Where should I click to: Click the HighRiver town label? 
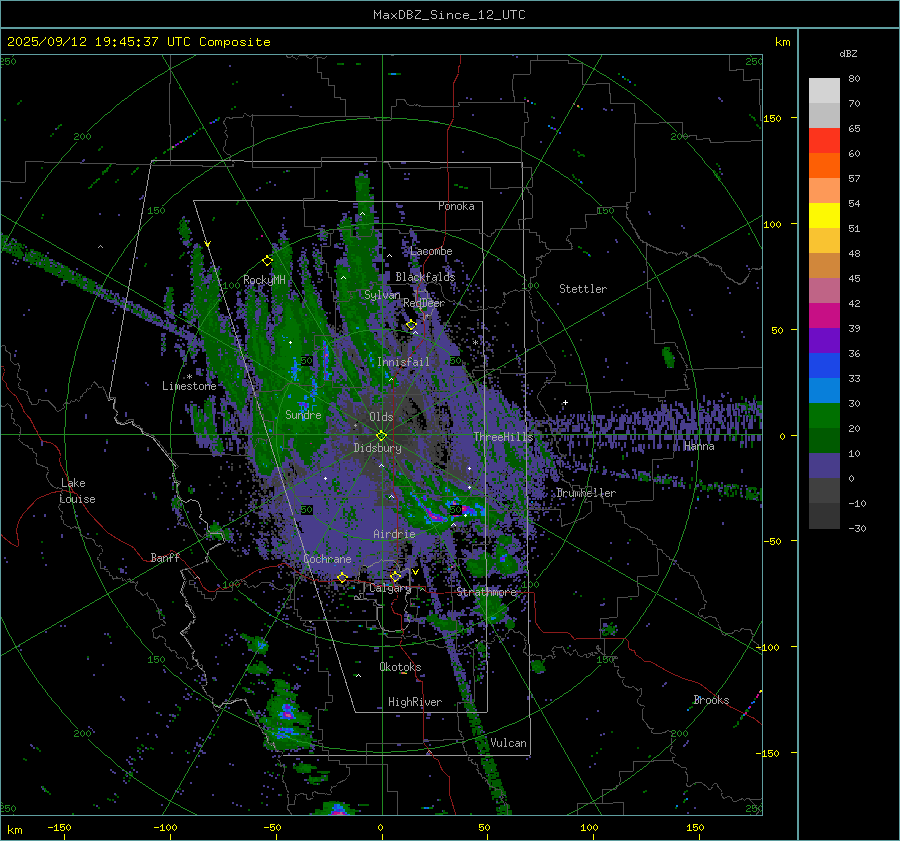415,702
